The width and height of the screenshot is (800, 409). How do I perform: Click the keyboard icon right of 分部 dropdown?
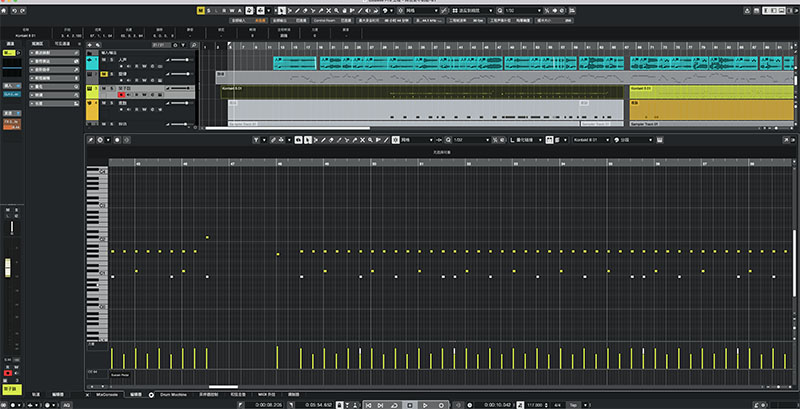(x=660, y=140)
